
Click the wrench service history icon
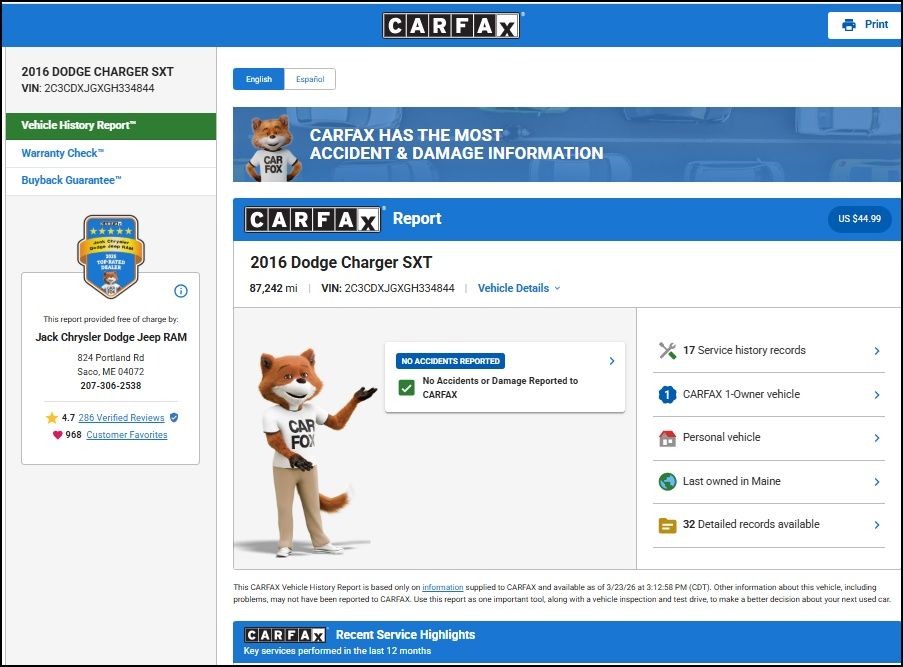[668, 351]
